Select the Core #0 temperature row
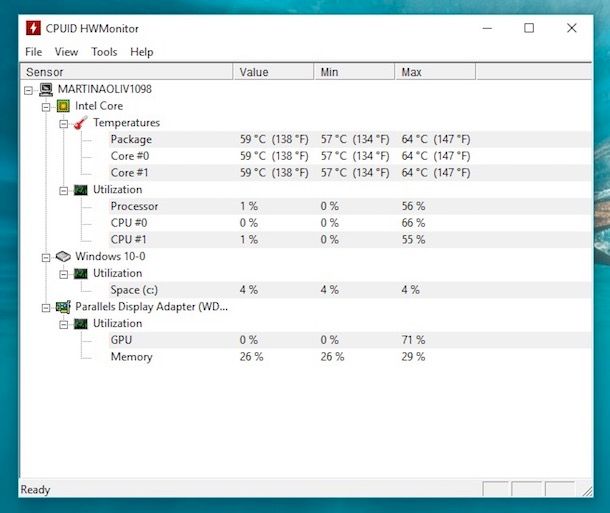 pyautogui.click(x=350, y=156)
